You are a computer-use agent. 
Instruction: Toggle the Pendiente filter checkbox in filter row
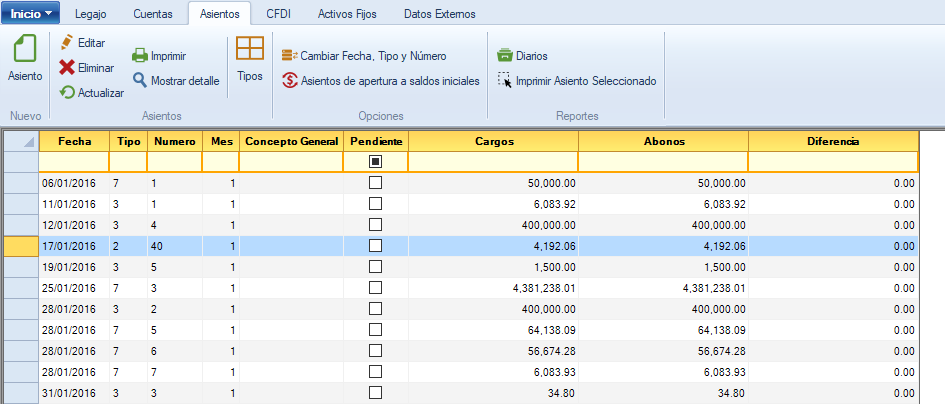375,161
